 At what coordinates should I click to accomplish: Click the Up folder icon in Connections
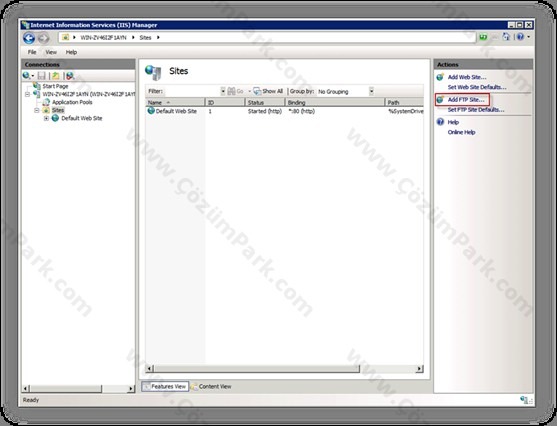[x=56, y=76]
